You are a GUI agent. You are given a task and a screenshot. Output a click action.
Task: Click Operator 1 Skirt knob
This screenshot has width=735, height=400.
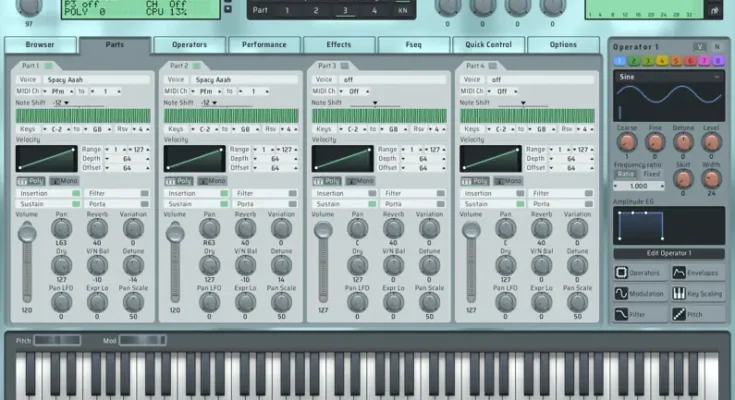tap(683, 179)
